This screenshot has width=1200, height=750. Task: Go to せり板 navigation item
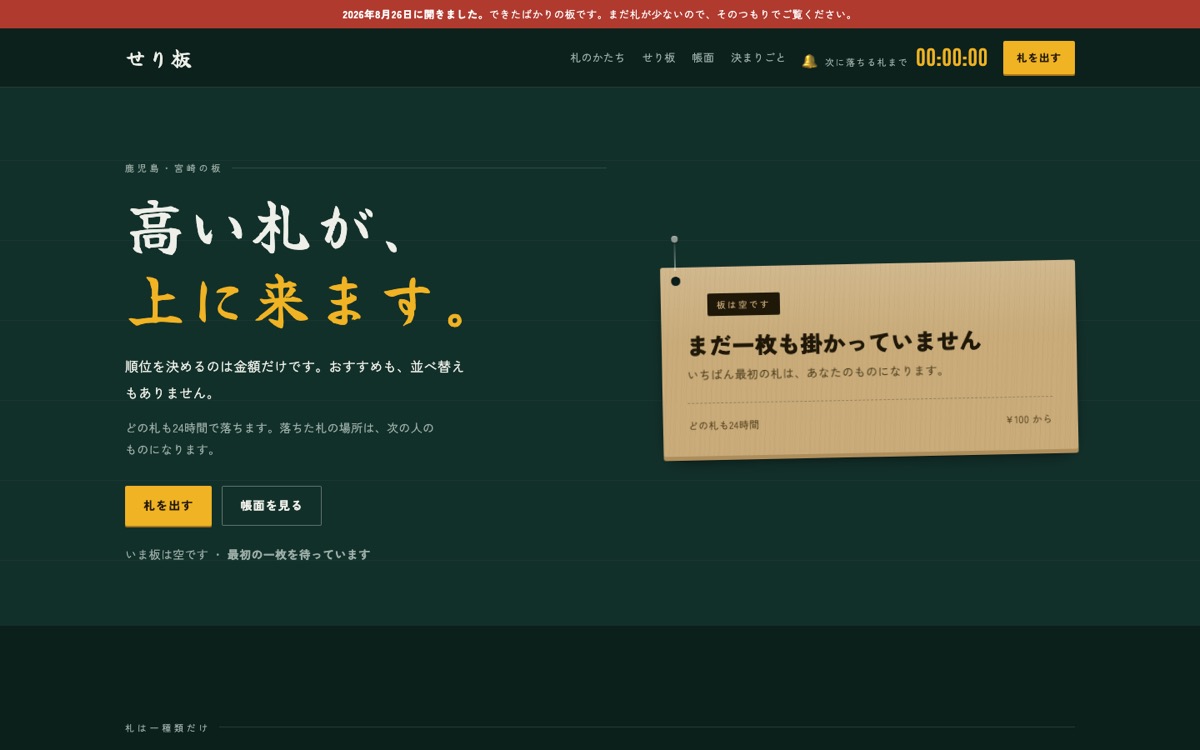659,58
